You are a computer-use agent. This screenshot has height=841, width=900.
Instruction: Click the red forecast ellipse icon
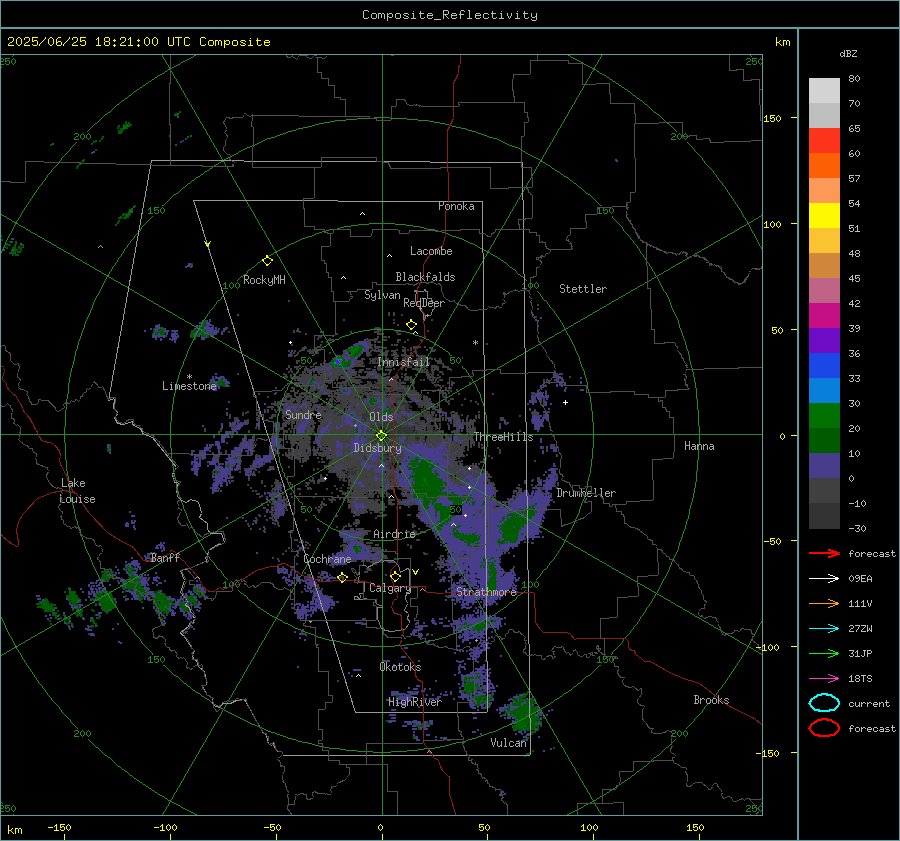(x=824, y=728)
